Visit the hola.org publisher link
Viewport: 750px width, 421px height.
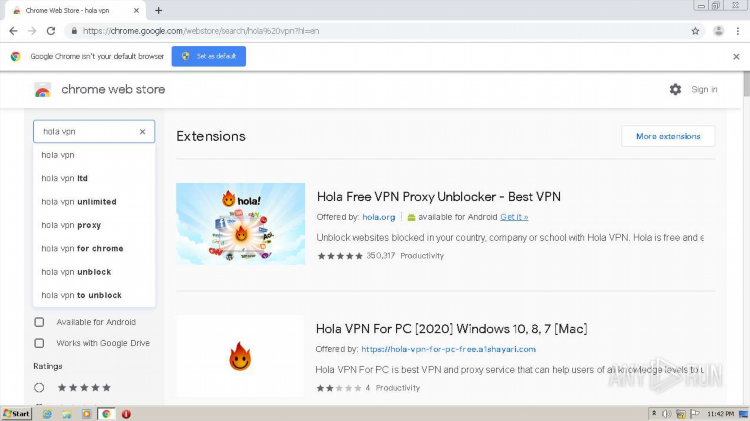coord(378,217)
